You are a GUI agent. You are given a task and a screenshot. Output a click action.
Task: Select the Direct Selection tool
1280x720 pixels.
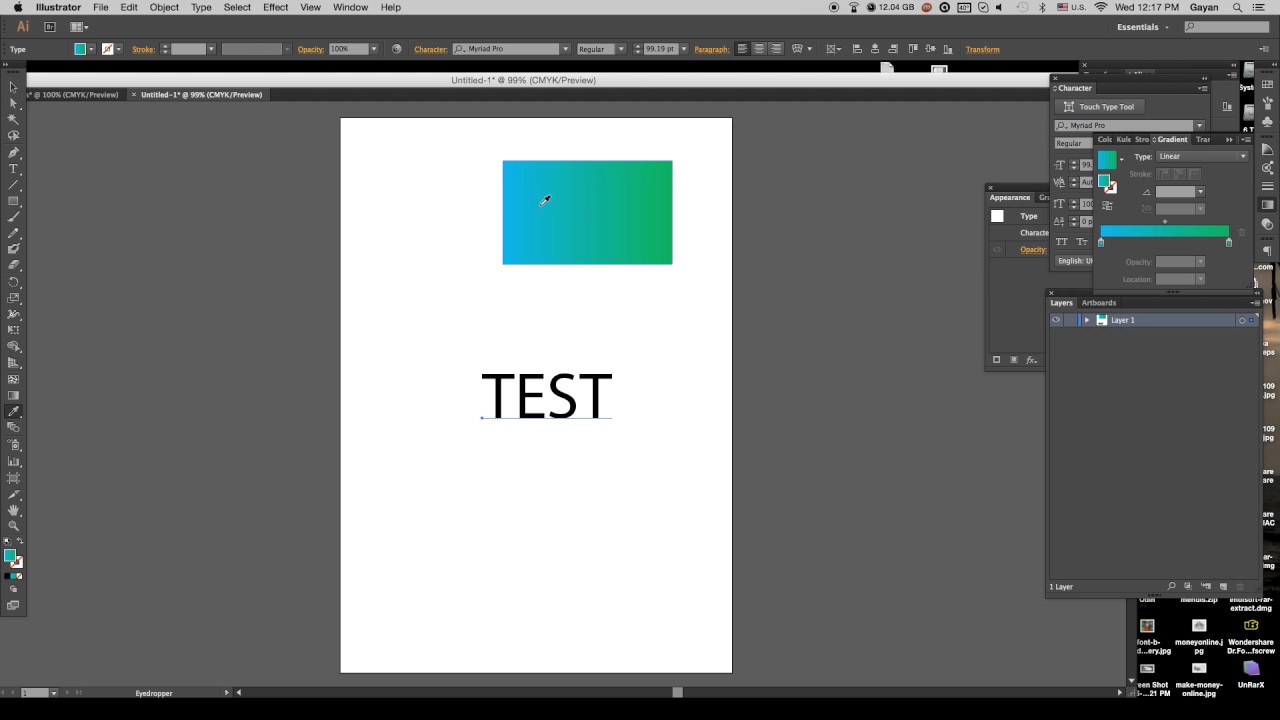13,103
